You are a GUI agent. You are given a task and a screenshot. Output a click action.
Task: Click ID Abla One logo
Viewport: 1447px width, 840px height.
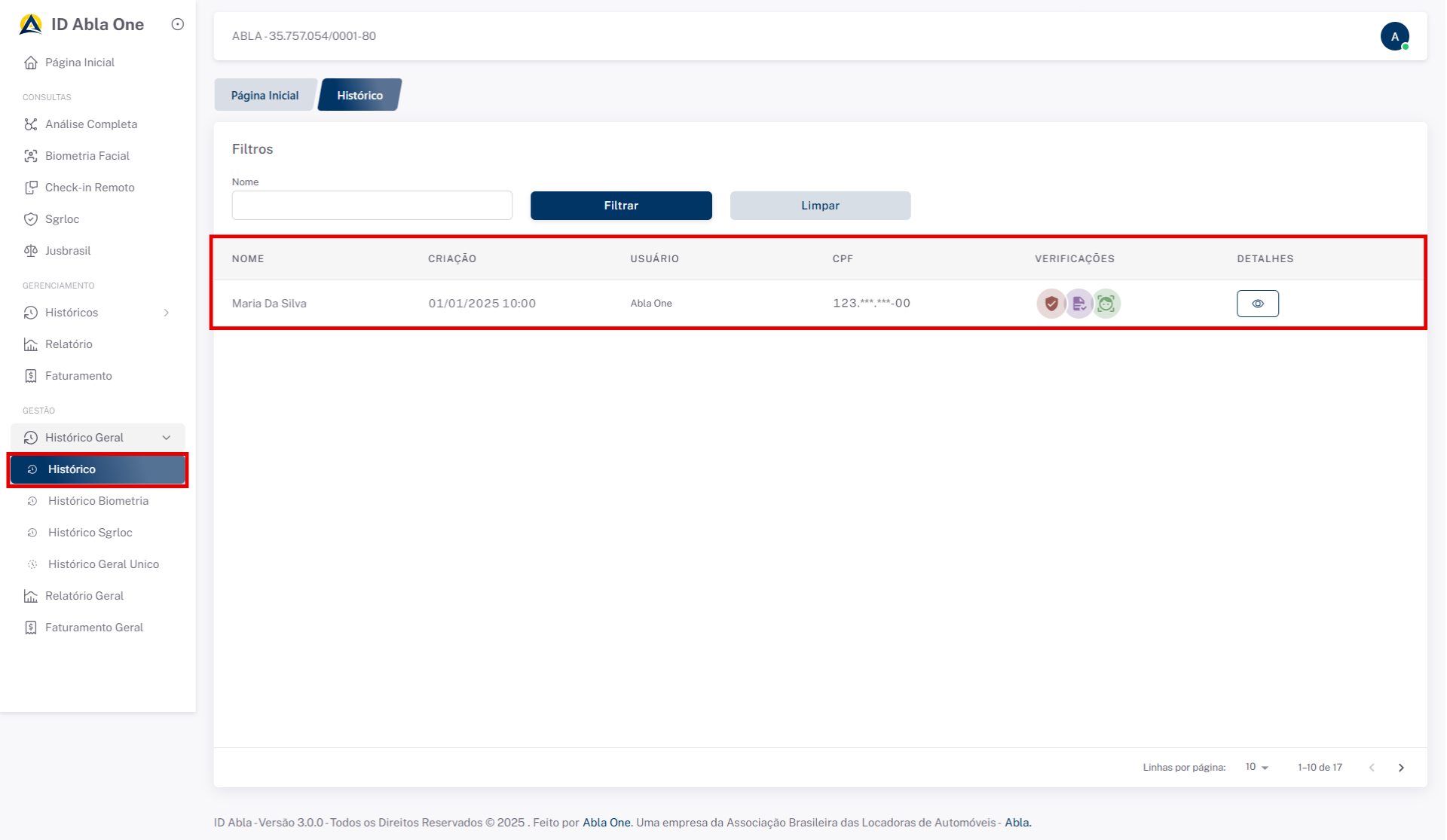(x=31, y=24)
